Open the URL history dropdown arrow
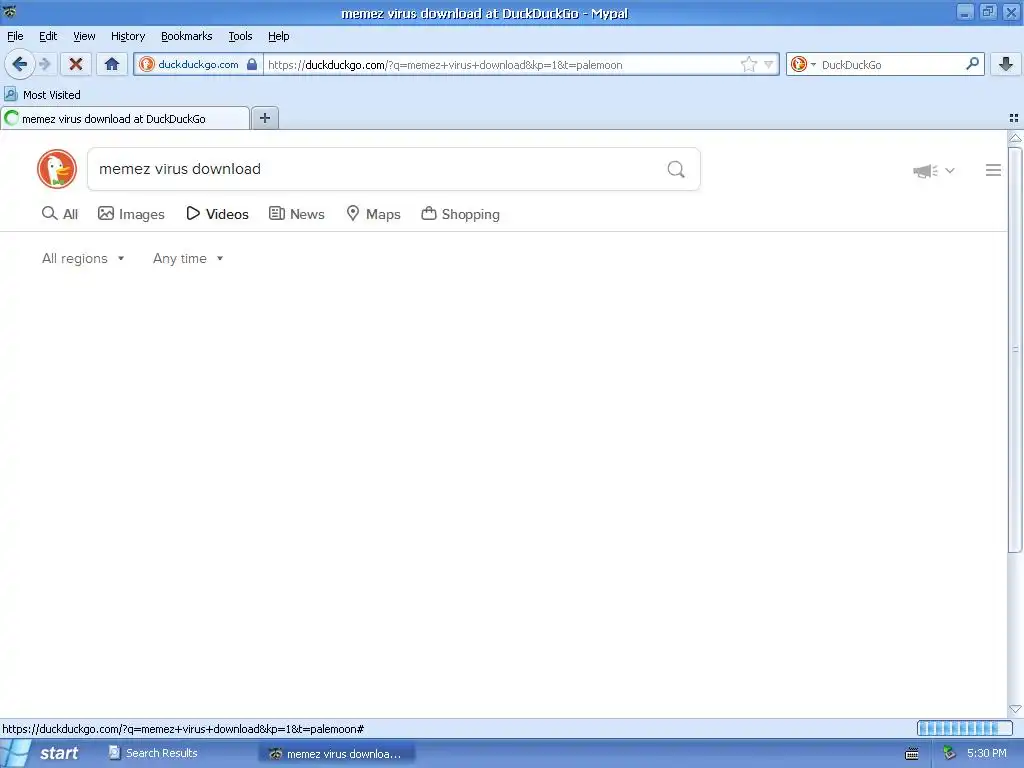1024x768 pixels. [x=769, y=64]
